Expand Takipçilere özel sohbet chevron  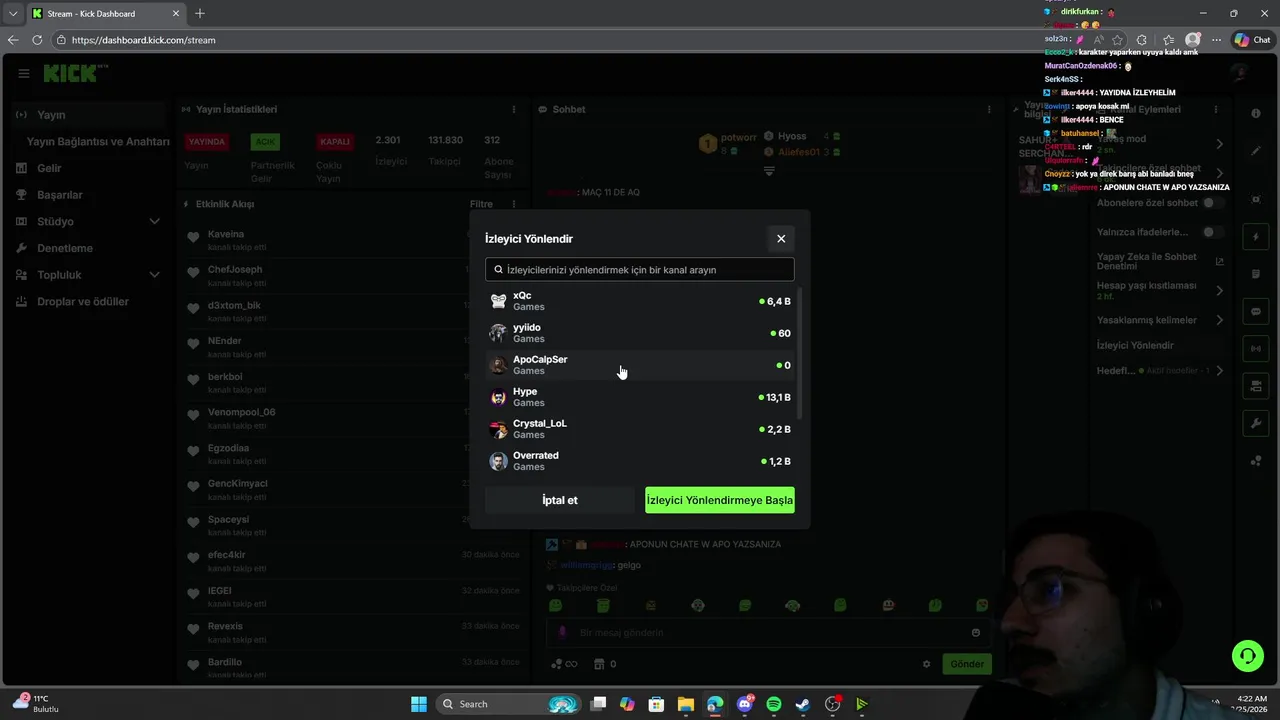pyautogui.click(x=1219, y=173)
